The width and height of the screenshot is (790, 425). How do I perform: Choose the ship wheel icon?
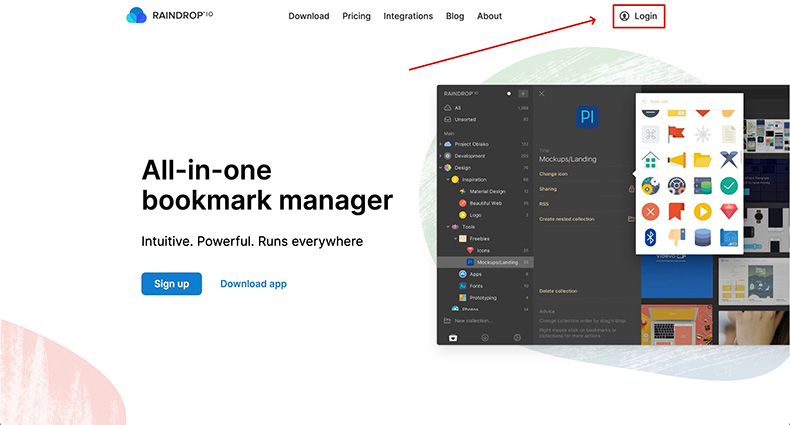click(x=676, y=186)
